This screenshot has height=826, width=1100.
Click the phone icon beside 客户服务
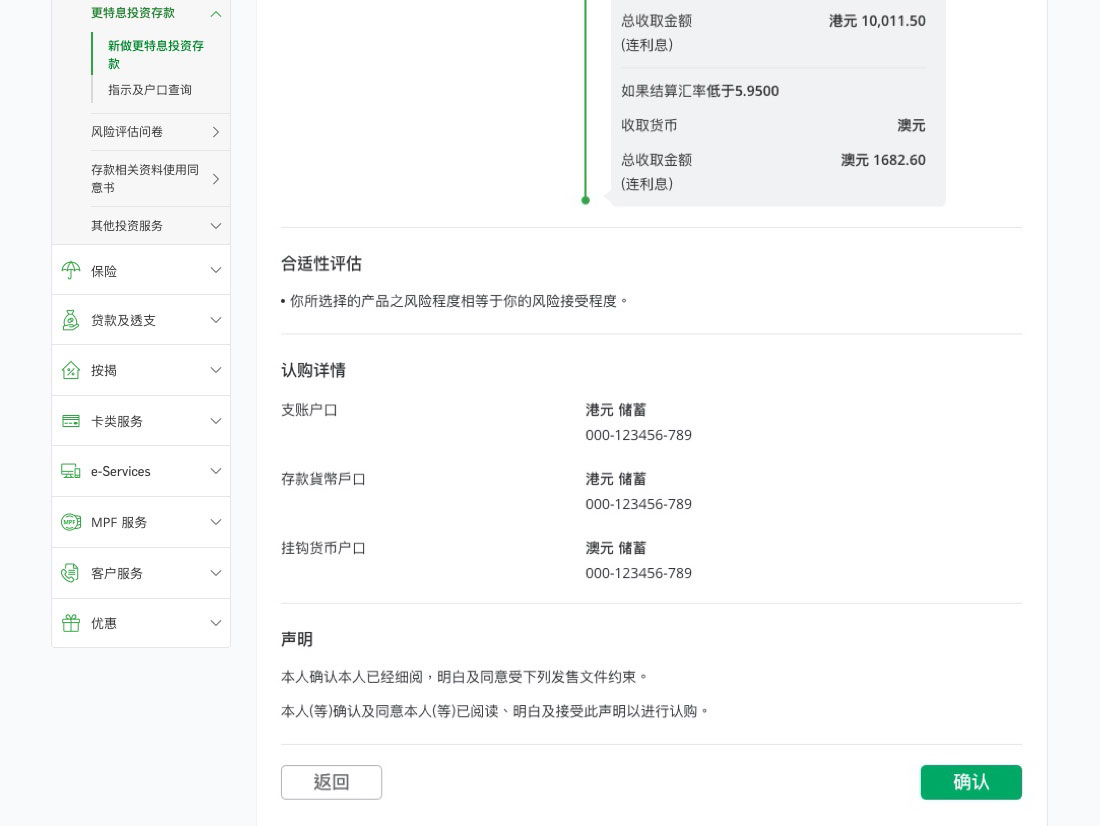(x=71, y=573)
